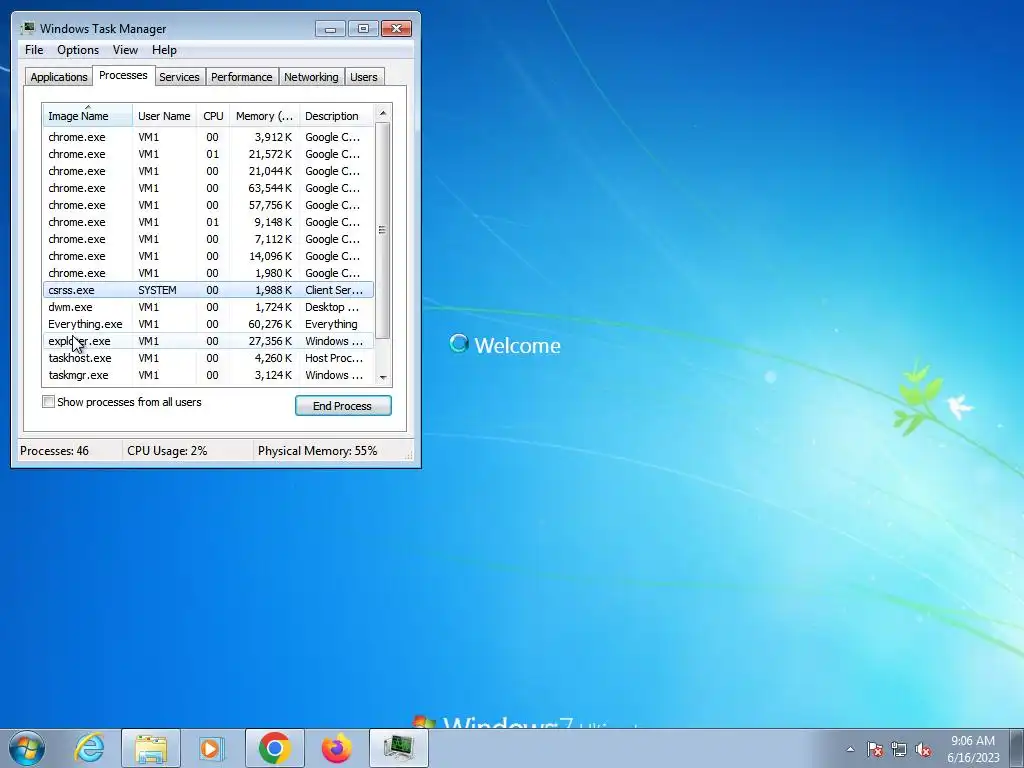This screenshot has width=1024, height=768.
Task: Open the View menu
Action: pos(125,50)
